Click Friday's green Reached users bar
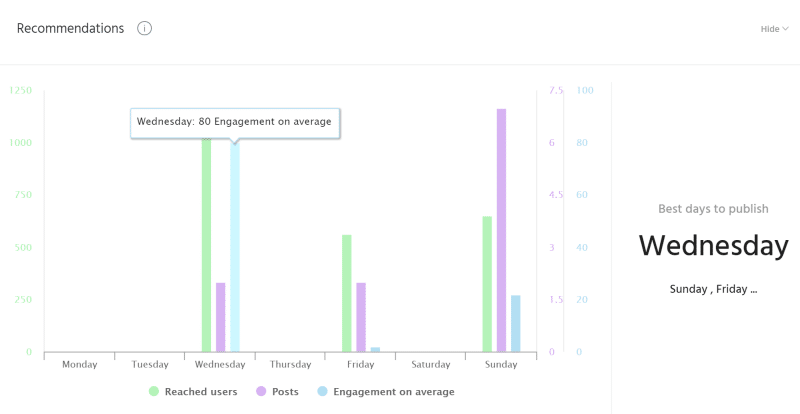The image size is (800, 414). (347, 293)
